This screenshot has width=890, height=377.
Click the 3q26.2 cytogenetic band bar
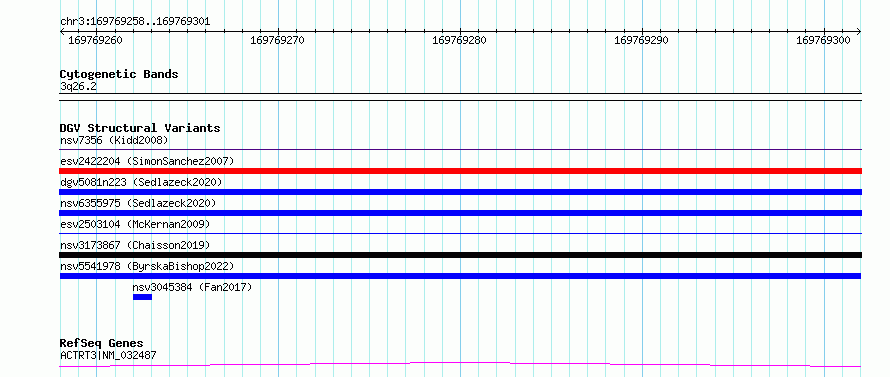[x=461, y=97]
